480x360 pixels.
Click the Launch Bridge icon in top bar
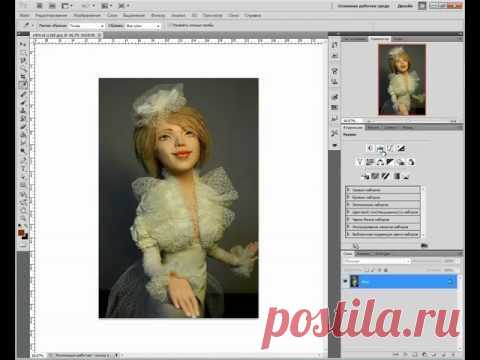point(39,6)
